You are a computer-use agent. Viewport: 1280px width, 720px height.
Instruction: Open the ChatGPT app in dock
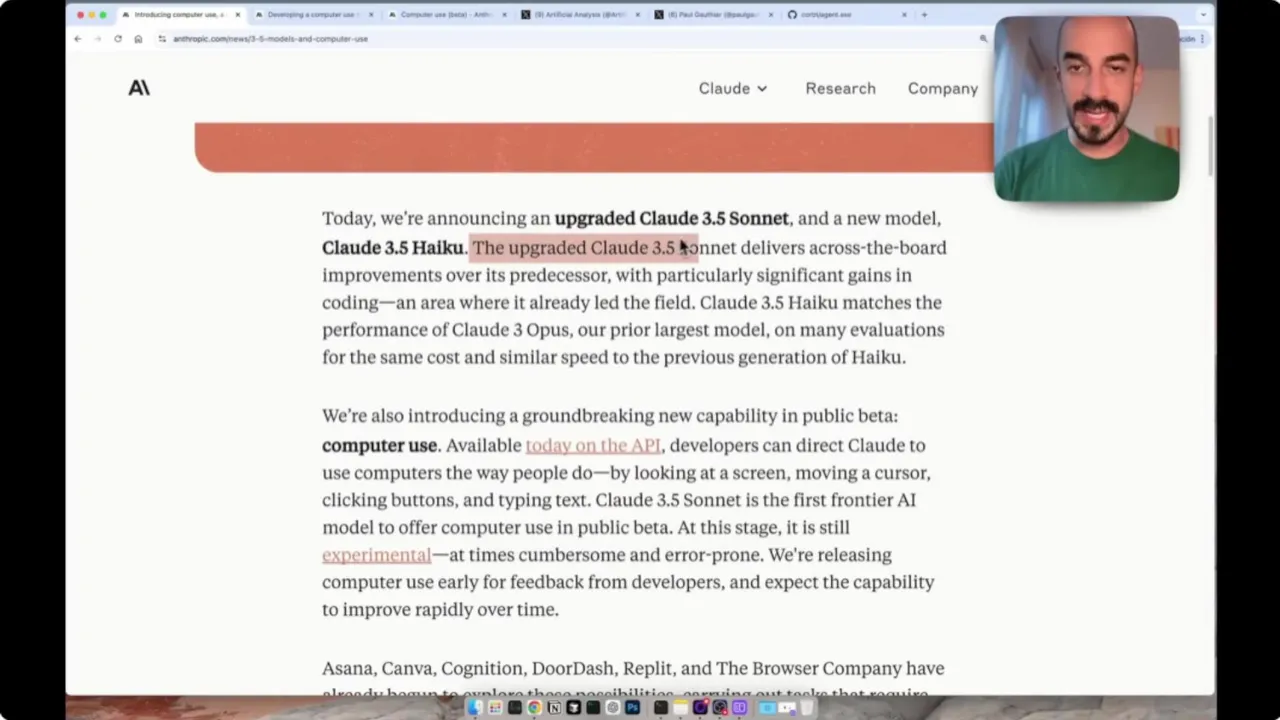612,708
